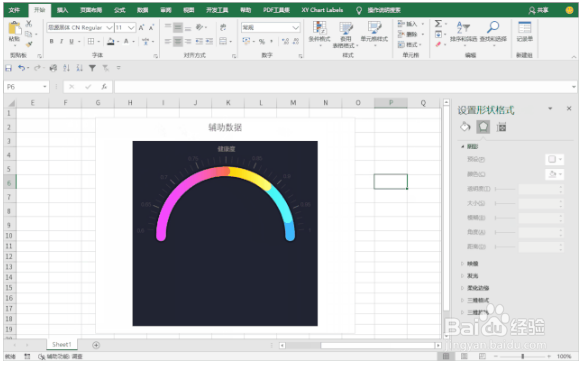Select the Sheet1 tab
579x366 pixels.
pyautogui.click(x=62, y=344)
